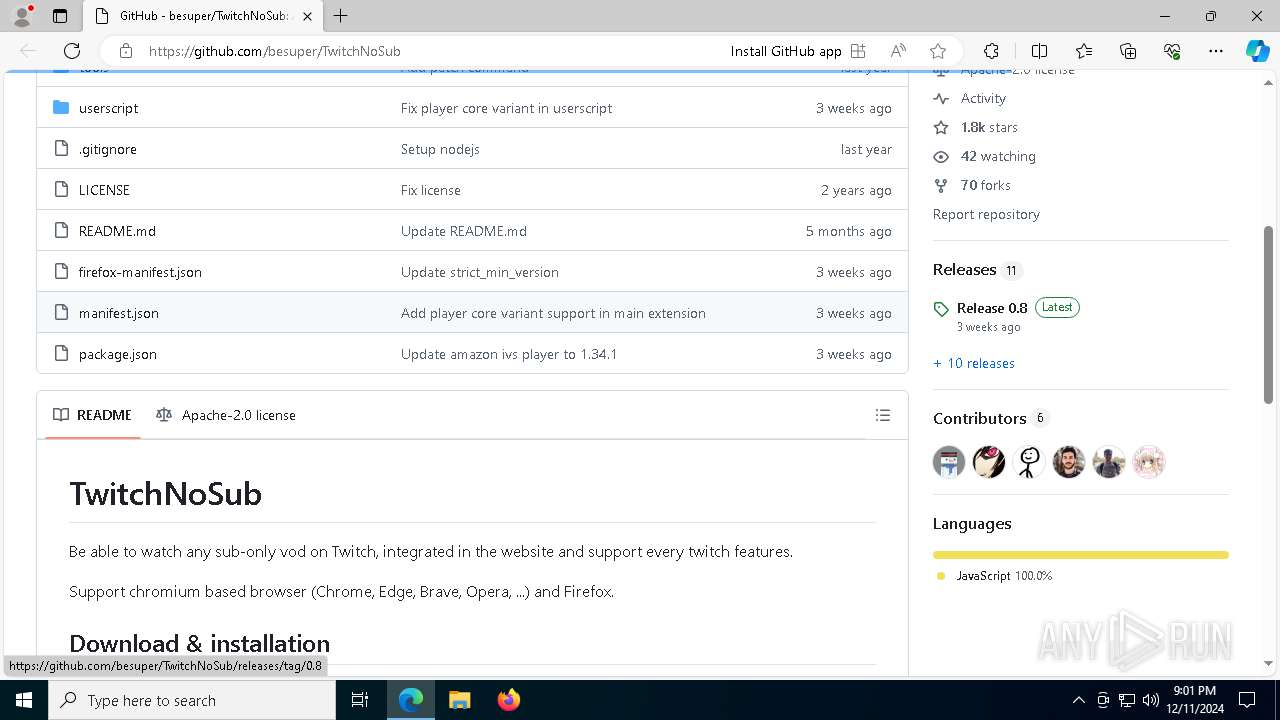Screen dimensions: 1280x720
Task: Open commit 'Update amazon ivs player to 1.34.1'
Action: 509,354
